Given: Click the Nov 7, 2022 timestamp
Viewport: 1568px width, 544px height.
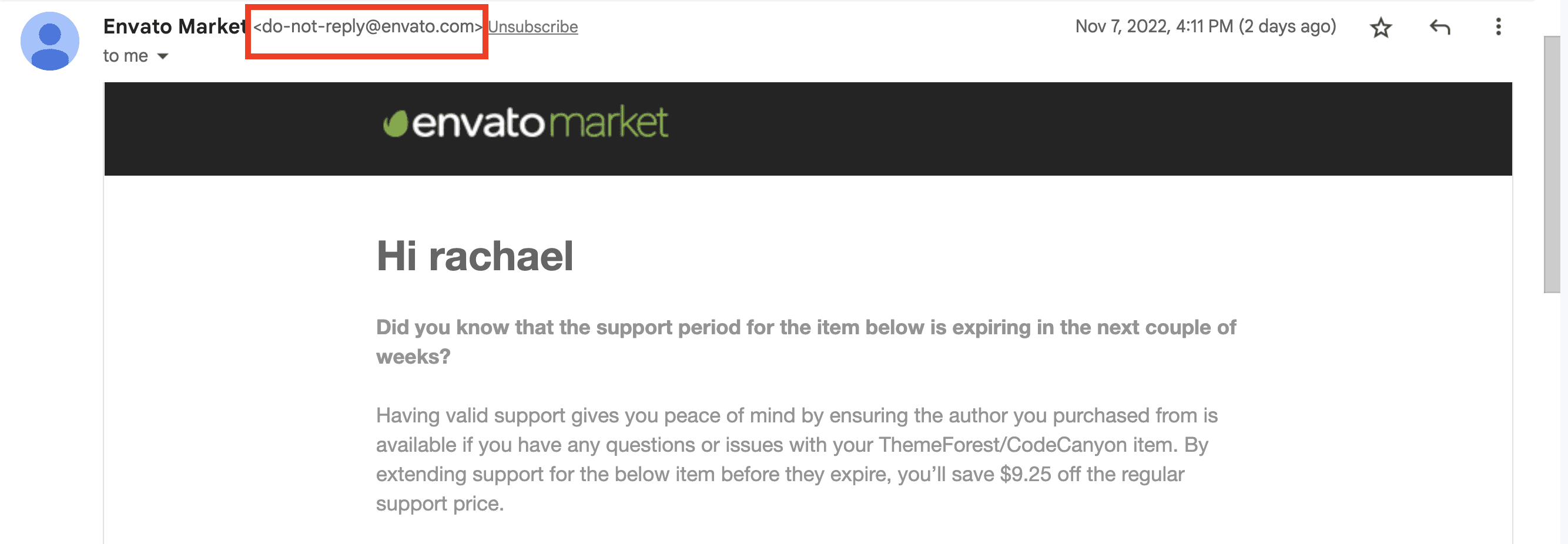Looking at the screenshot, I should click(1154, 26).
